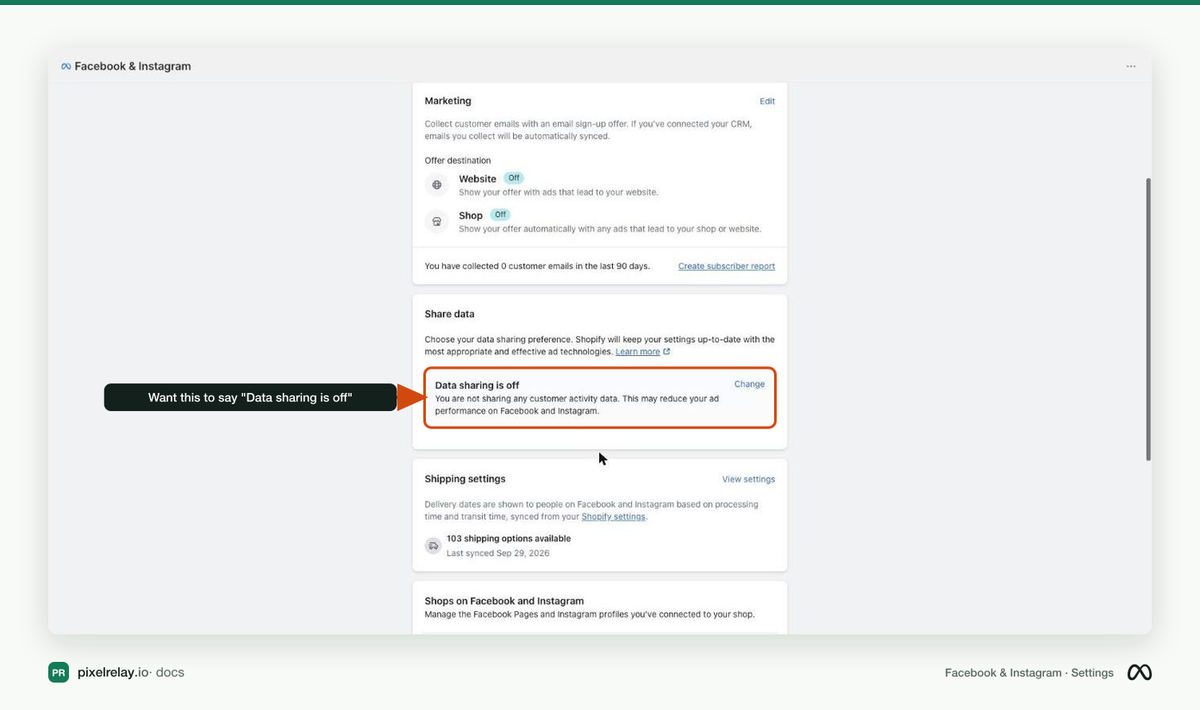
Task: Click the Marketing section heading
Action: tap(448, 101)
